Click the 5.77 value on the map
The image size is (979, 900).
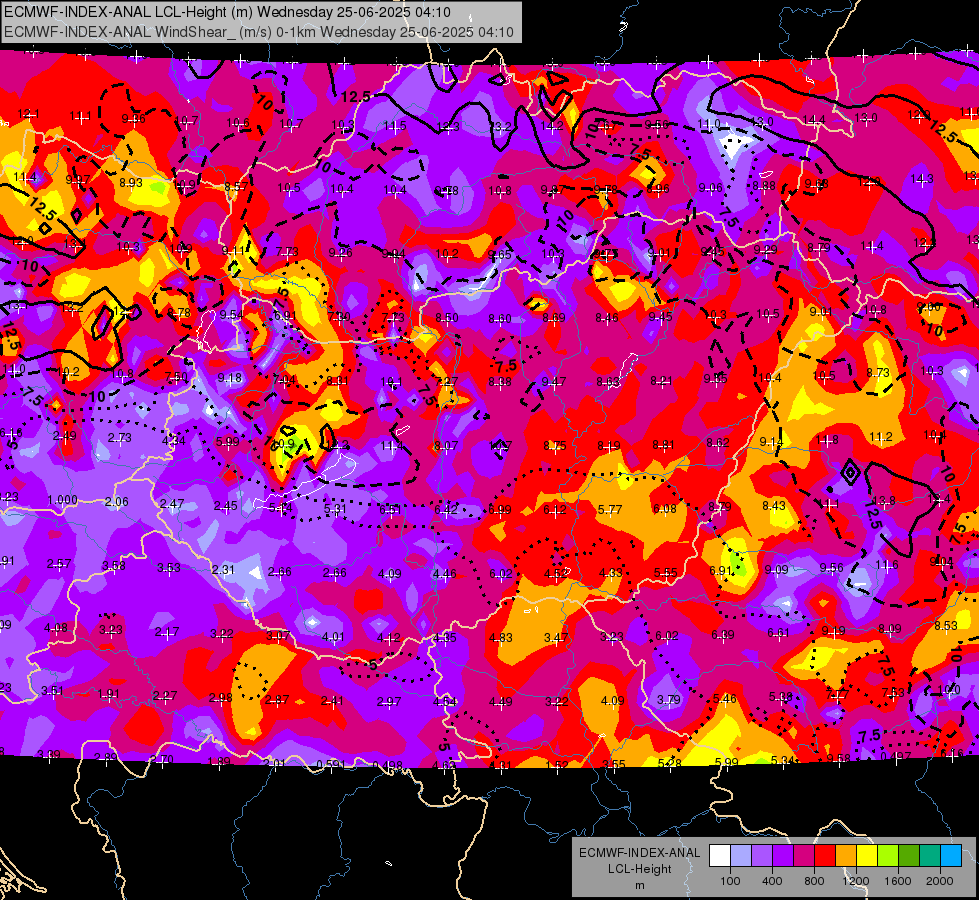click(x=610, y=510)
